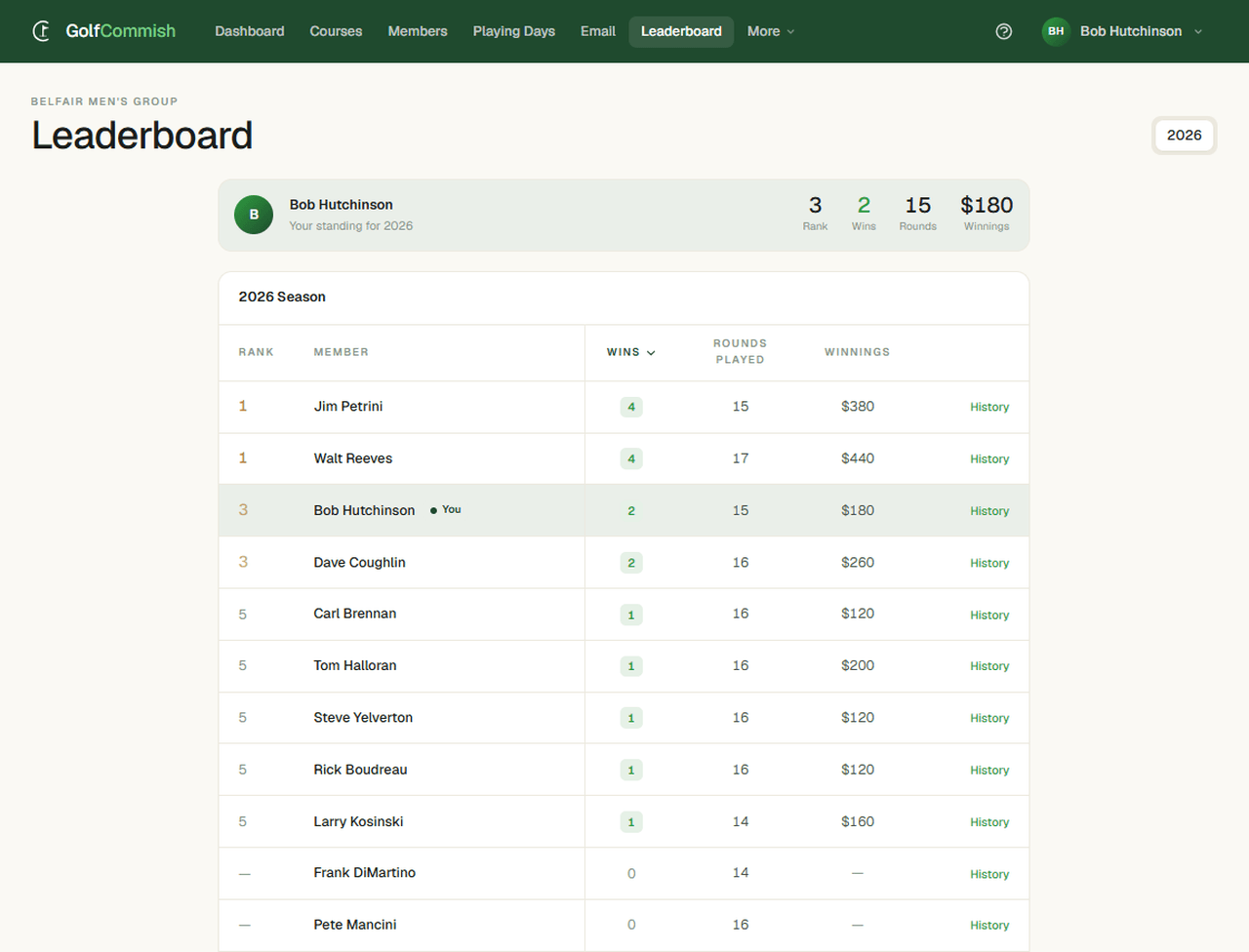Image resolution: width=1249 pixels, height=952 pixels.
Task: Click the green B avatar in standing card
Action: pyautogui.click(x=254, y=215)
